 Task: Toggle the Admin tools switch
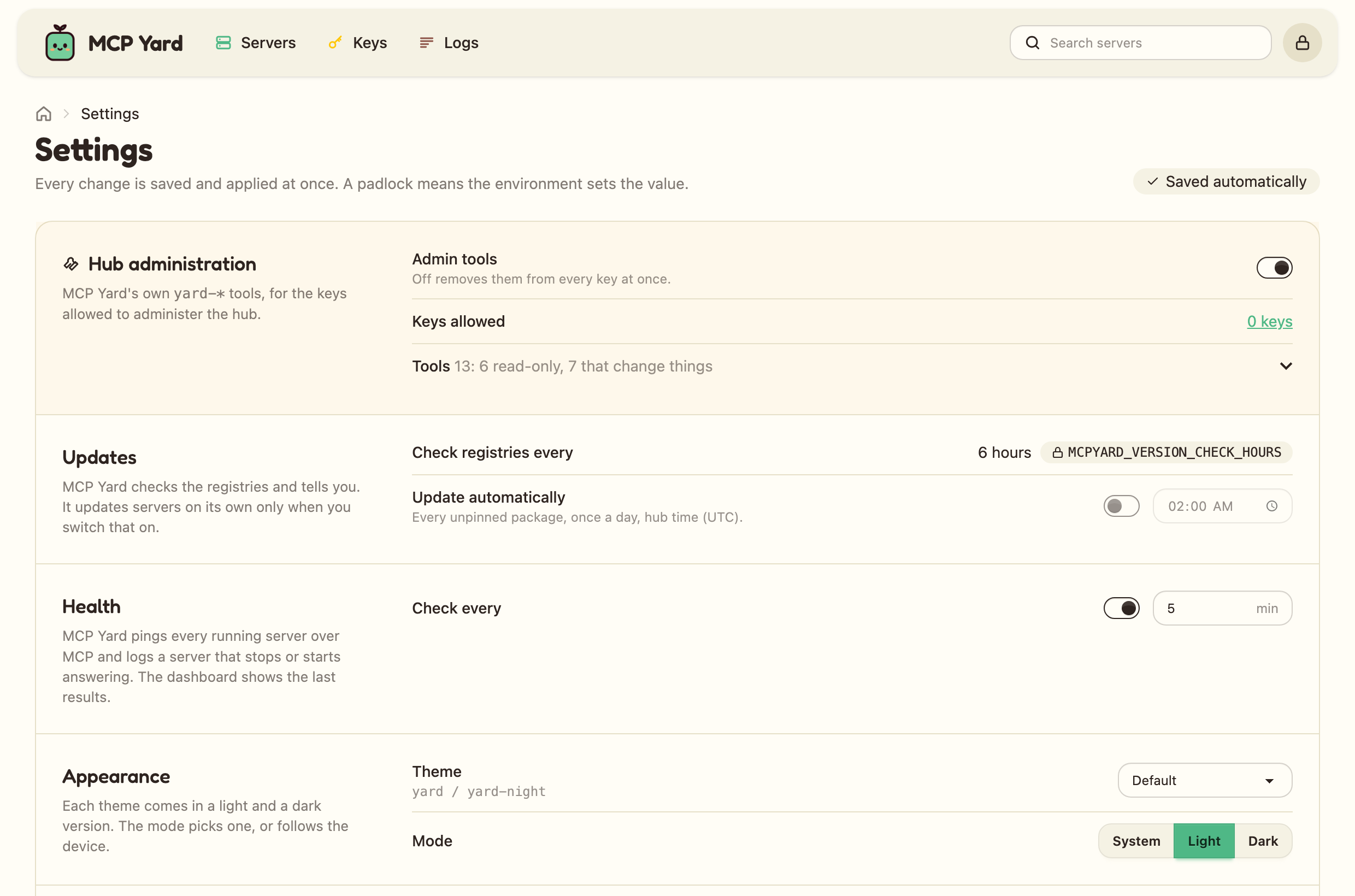tap(1275, 267)
